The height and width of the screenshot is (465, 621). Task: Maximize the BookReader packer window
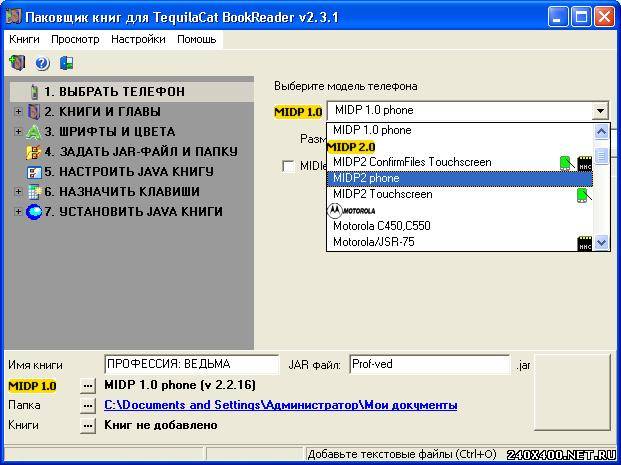click(x=581, y=17)
